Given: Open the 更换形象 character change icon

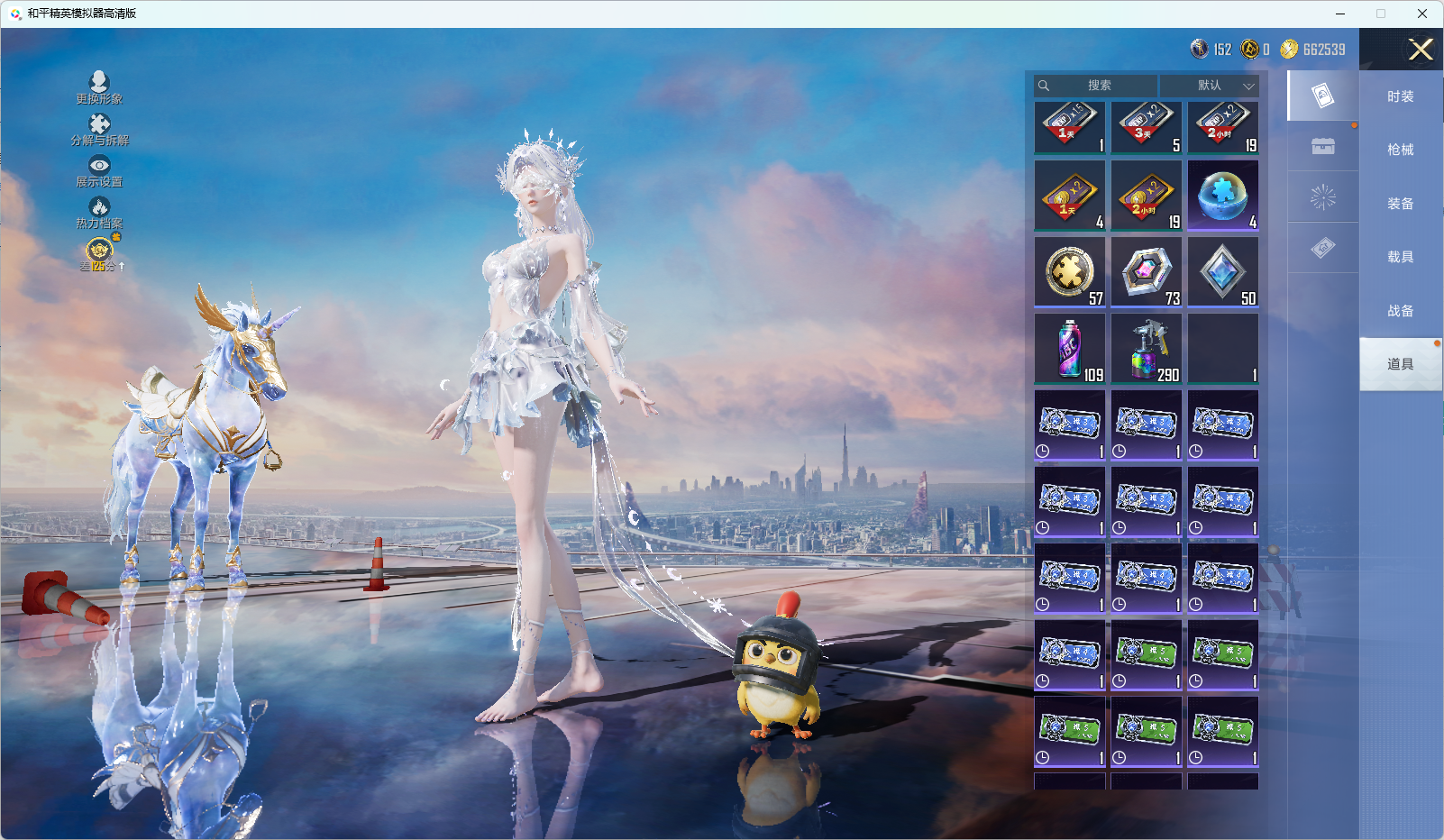Looking at the screenshot, I should [x=99, y=88].
